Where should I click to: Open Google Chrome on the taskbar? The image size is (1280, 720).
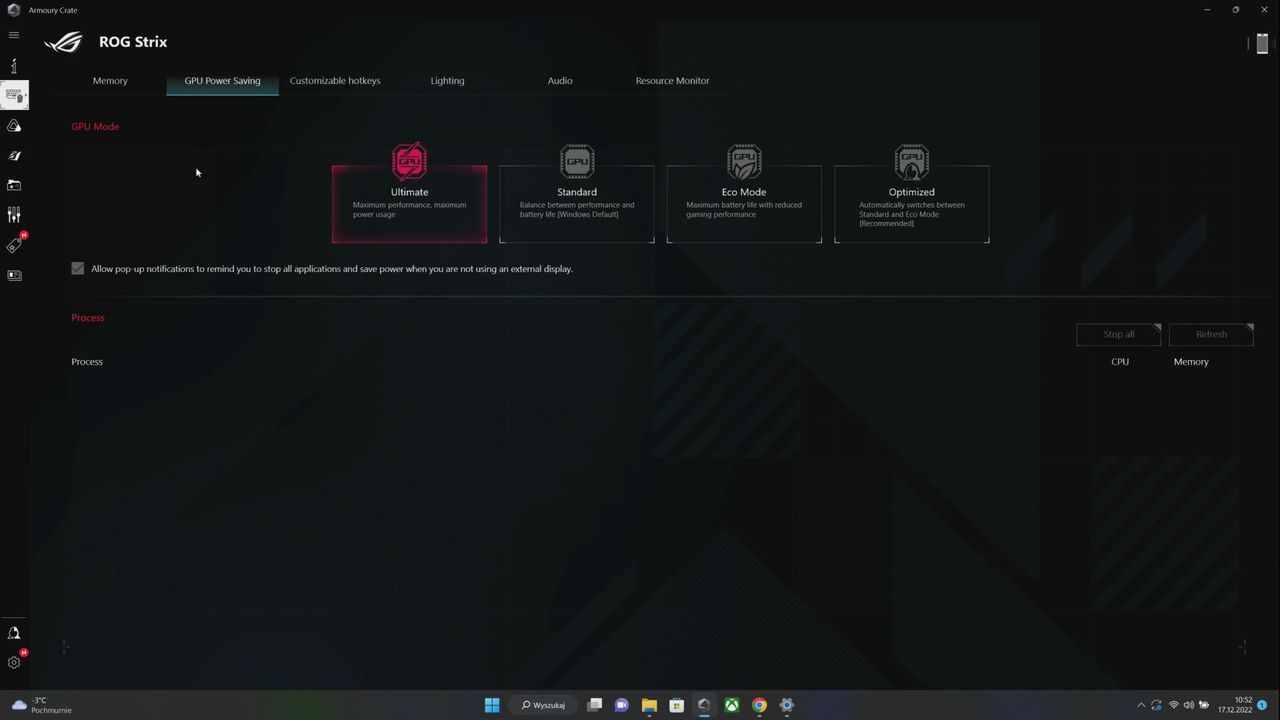coord(759,705)
